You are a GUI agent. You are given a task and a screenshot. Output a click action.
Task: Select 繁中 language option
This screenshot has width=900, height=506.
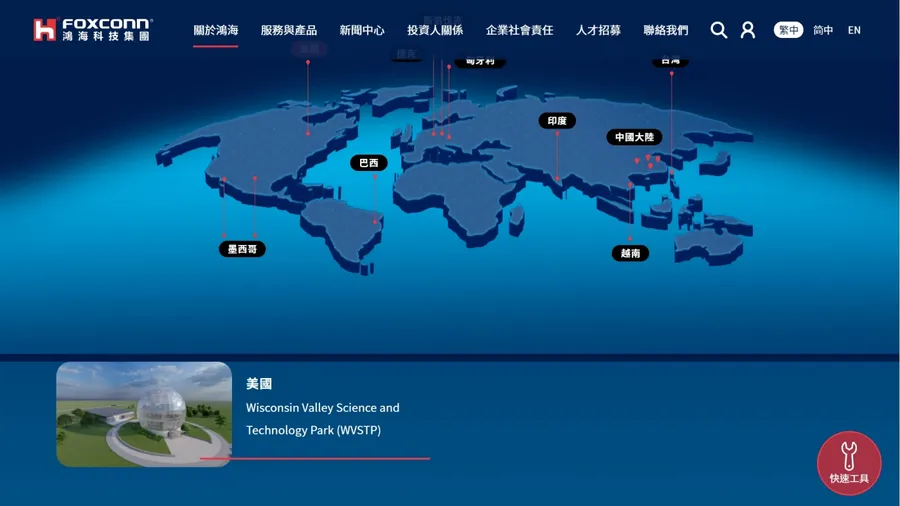788,30
